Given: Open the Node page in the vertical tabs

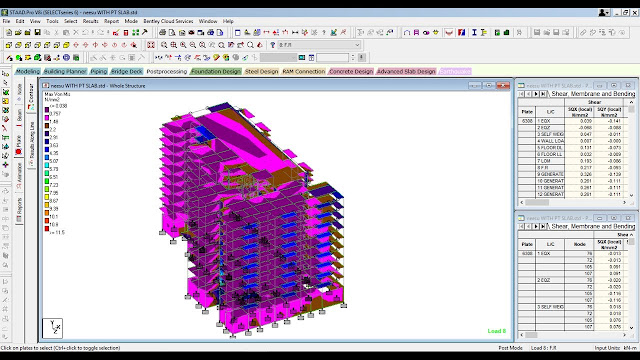Looking at the screenshot, I should pos(19,92).
